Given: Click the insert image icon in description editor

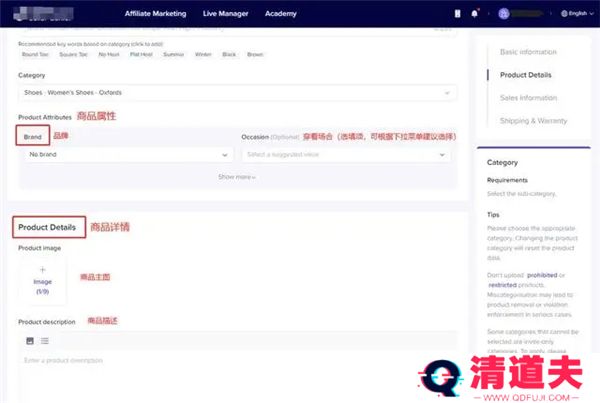Looking at the screenshot, I should click(x=30, y=341).
